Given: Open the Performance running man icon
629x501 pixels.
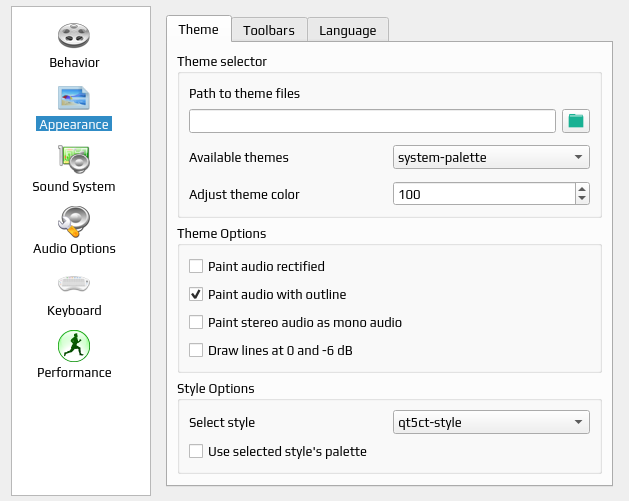Looking at the screenshot, I should click(x=74, y=346).
